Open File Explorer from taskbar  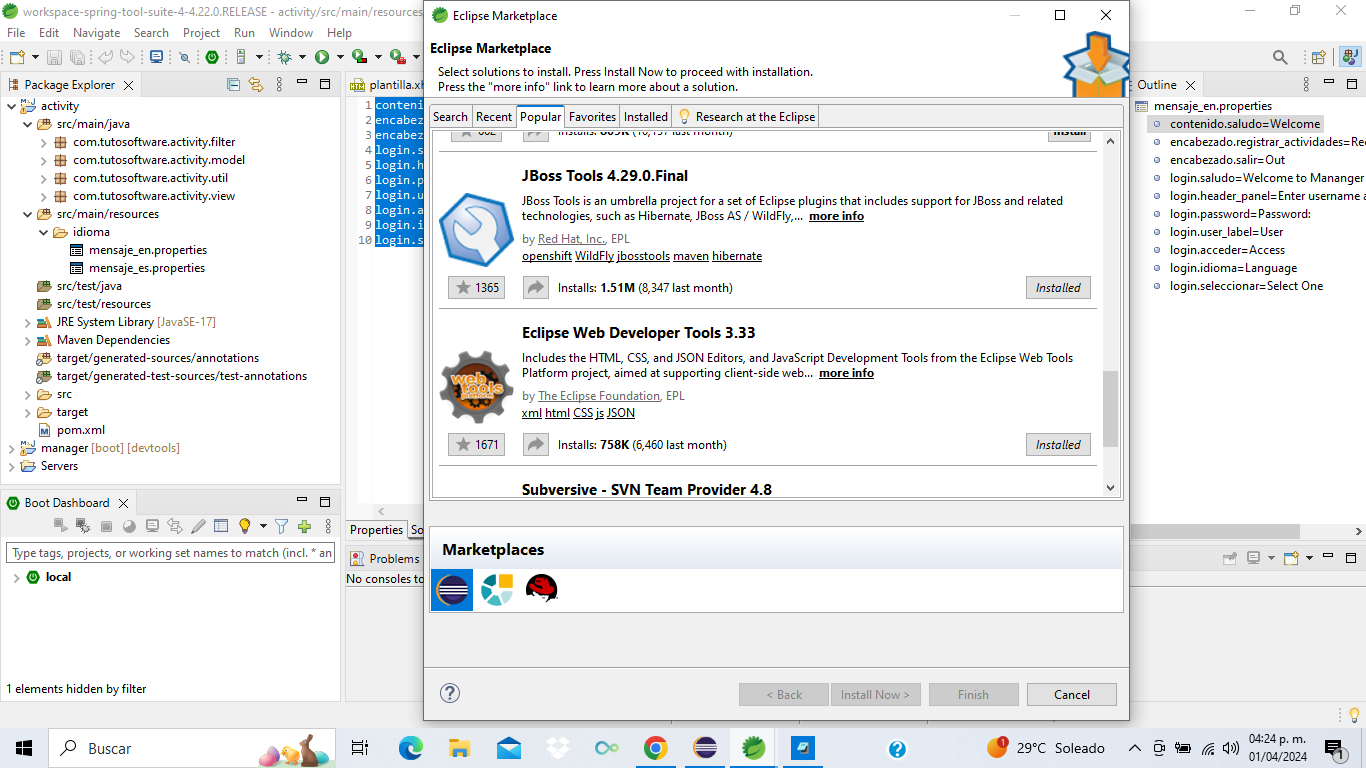460,748
